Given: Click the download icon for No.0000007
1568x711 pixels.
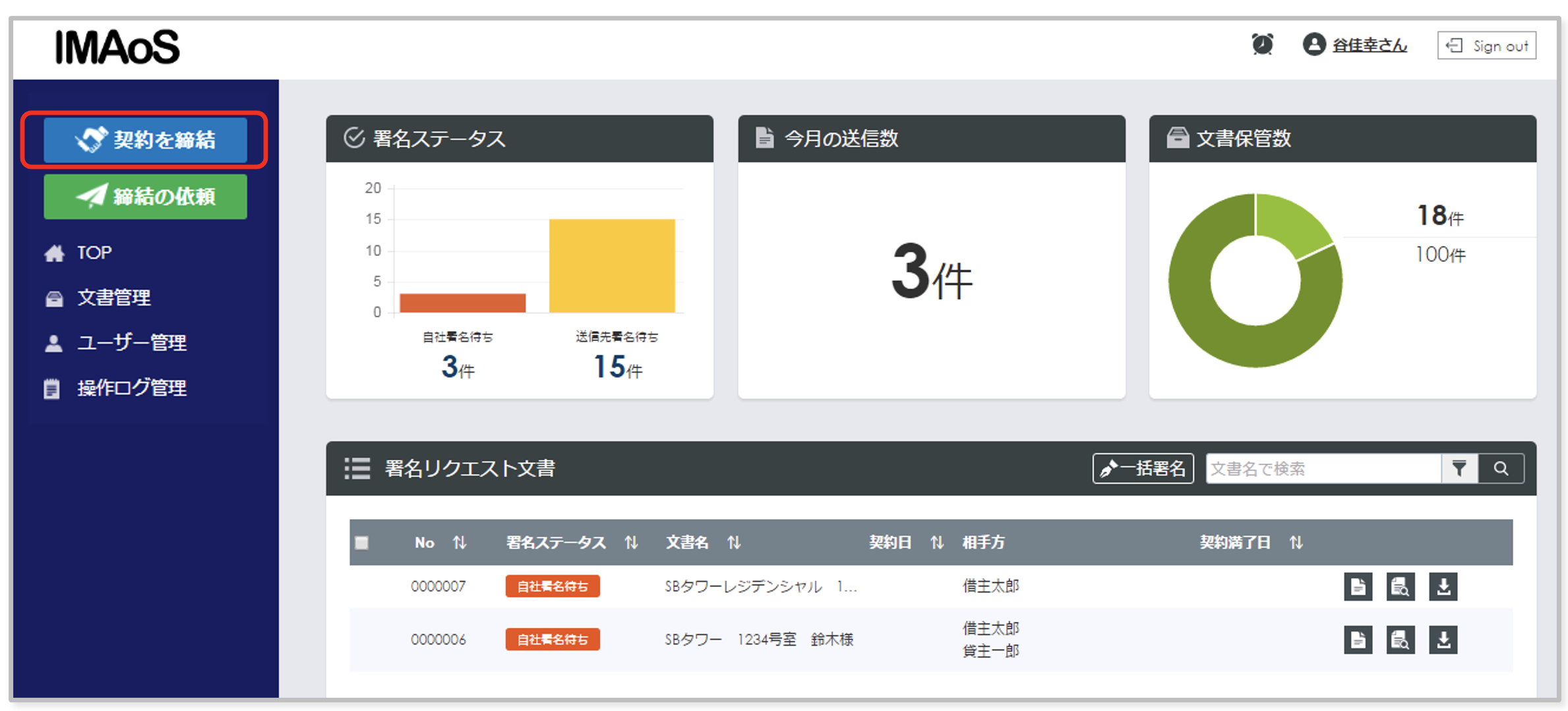Looking at the screenshot, I should click(1443, 586).
